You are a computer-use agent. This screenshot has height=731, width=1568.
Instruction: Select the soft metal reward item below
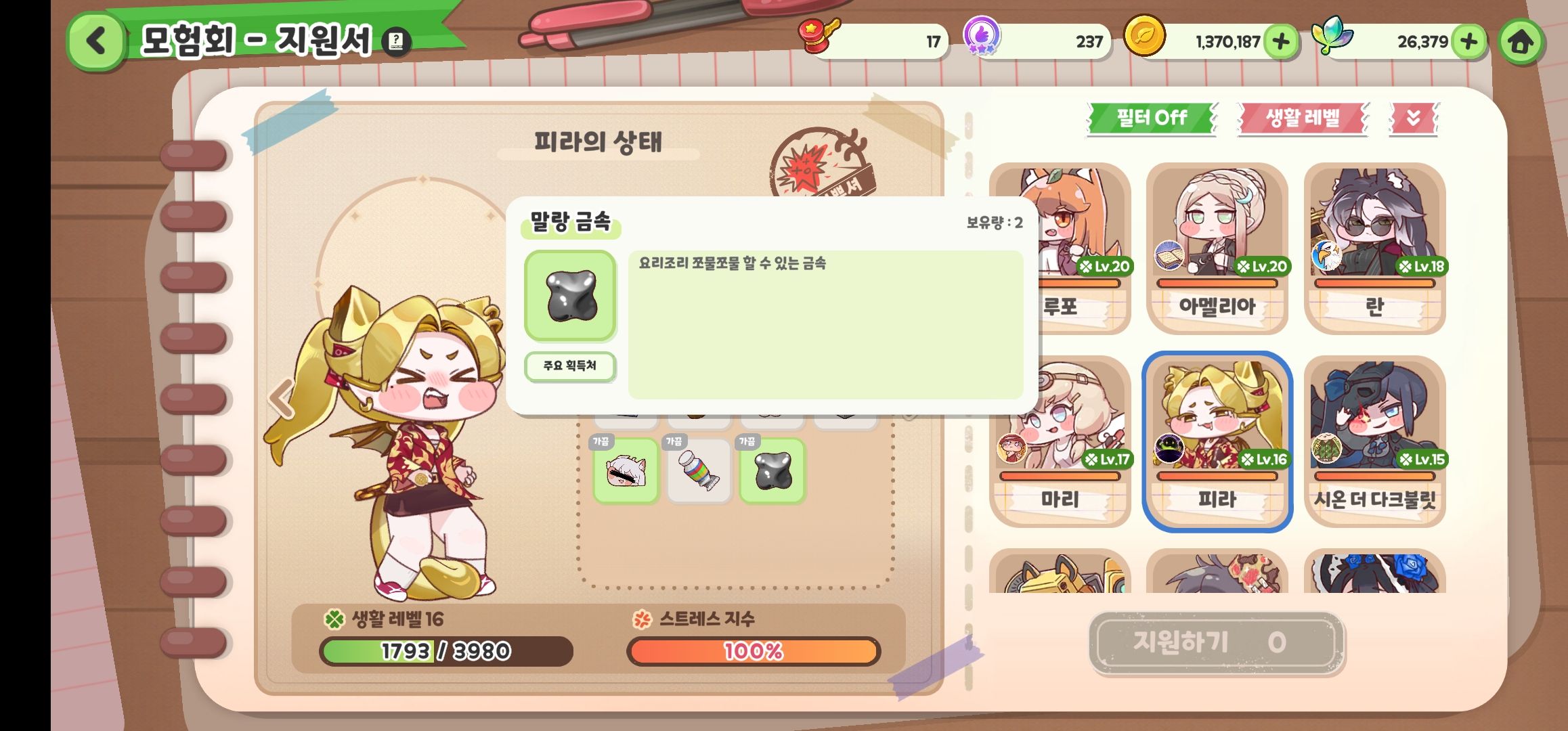coord(772,470)
